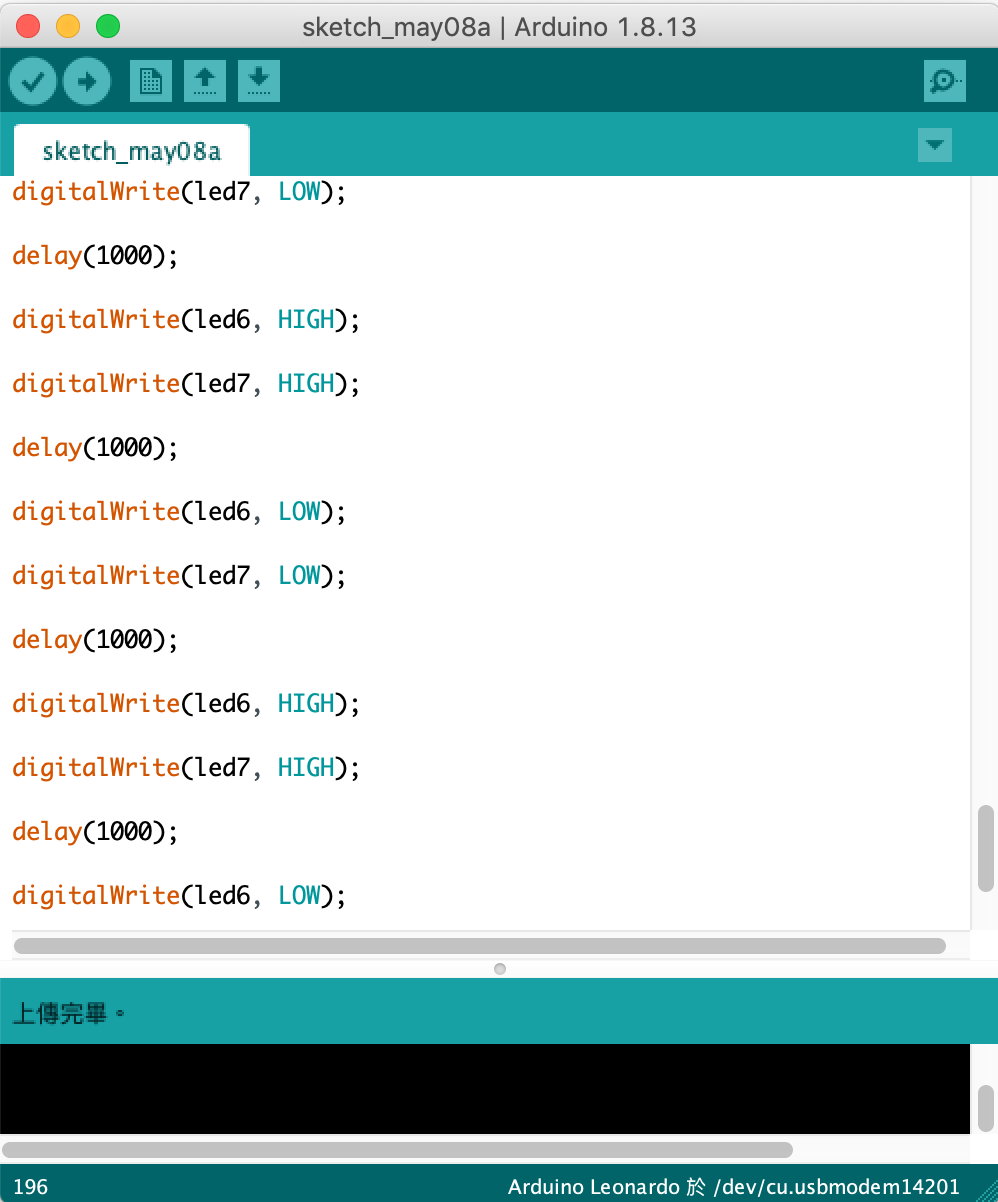Click first digitalWrite(led6, LOW); line
998x1202 pixels.
coord(179,512)
